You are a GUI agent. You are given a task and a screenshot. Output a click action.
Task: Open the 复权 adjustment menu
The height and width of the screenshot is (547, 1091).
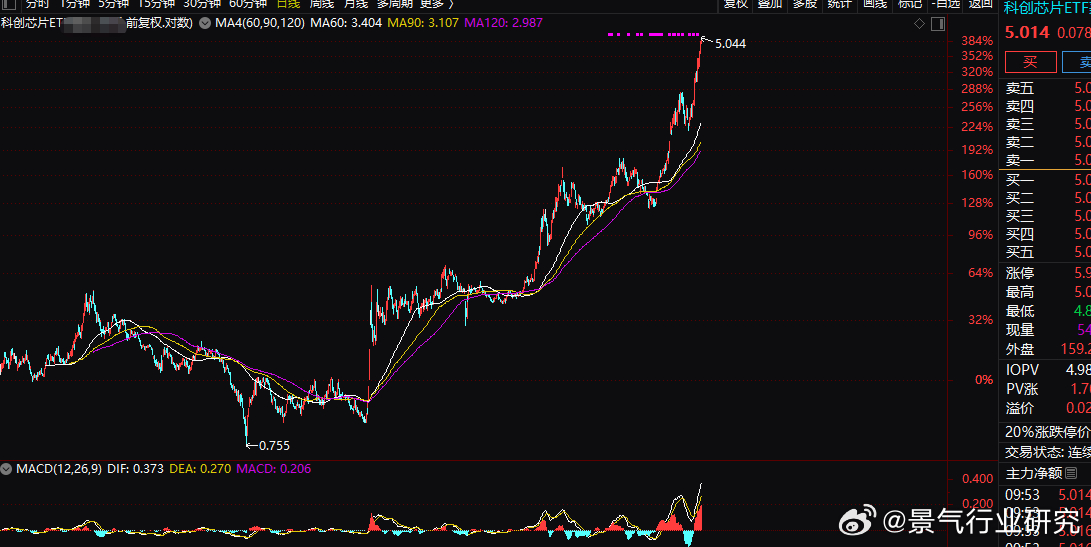(735, 3)
